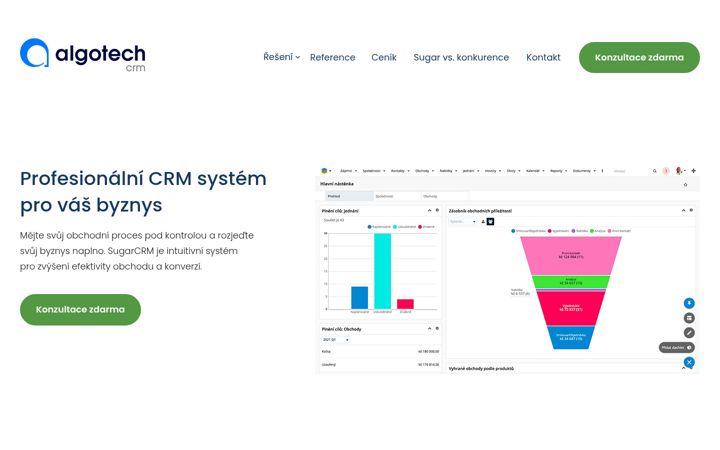Open Zájemci menu in dashboard navbar
This screenshot has width=720, height=450.
(348, 171)
